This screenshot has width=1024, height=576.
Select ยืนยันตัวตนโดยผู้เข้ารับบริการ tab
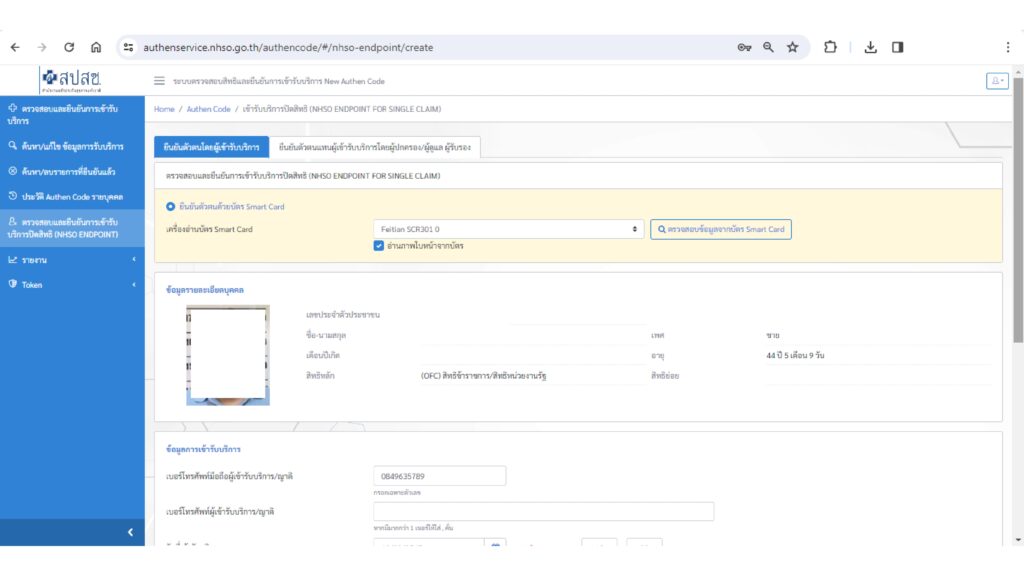[x=211, y=148]
